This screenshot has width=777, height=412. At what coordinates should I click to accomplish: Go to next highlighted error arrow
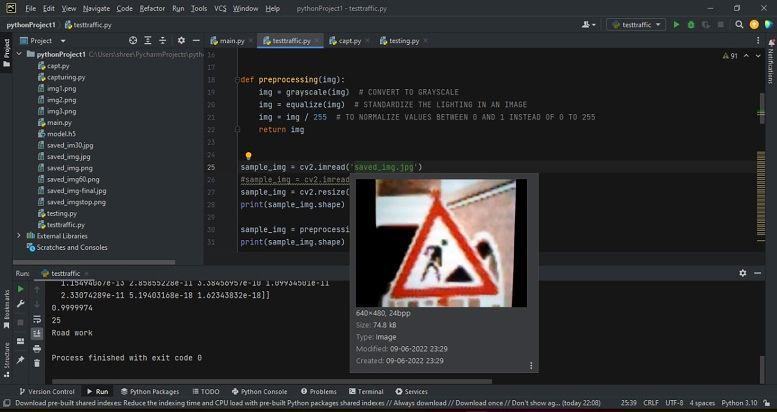758,56
